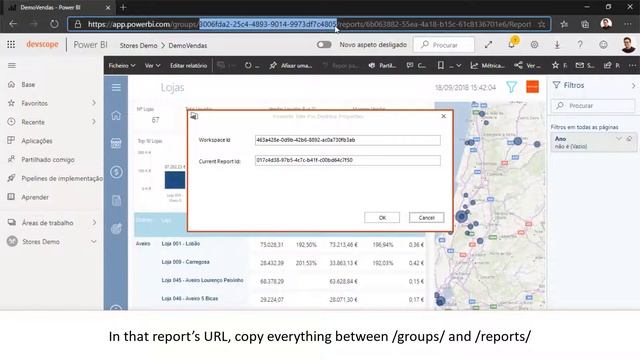Image resolution: width=640 pixels, height=360 pixels.
Task: Open the browser favorites list icon
Action: pyautogui.click(x=564, y=24)
